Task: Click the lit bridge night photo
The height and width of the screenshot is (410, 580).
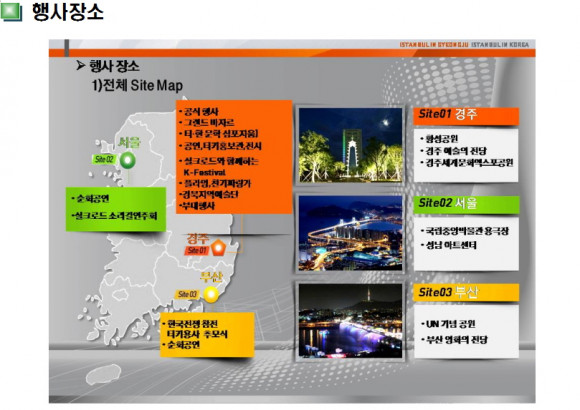Action: (350, 233)
